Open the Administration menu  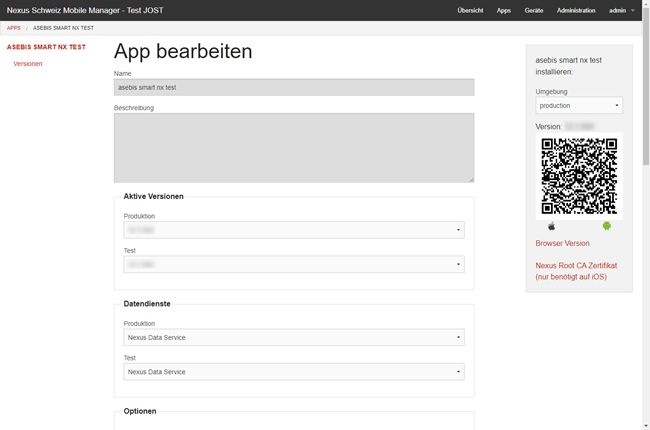pyautogui.click(x=576, y=10)
